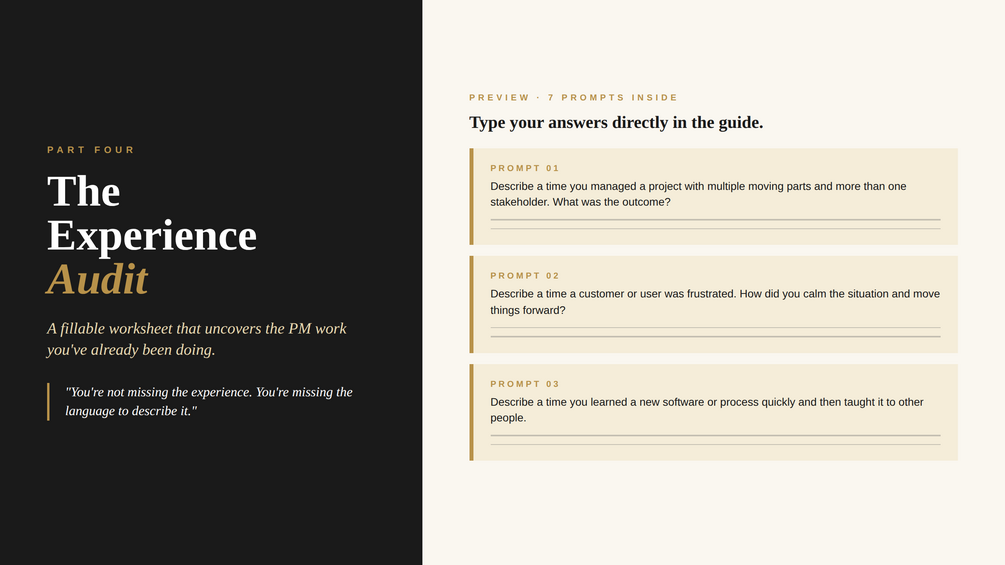Screen dimensions: 1005x565
Task: Click the frustrated customer question text
Action: click(715, 302)
